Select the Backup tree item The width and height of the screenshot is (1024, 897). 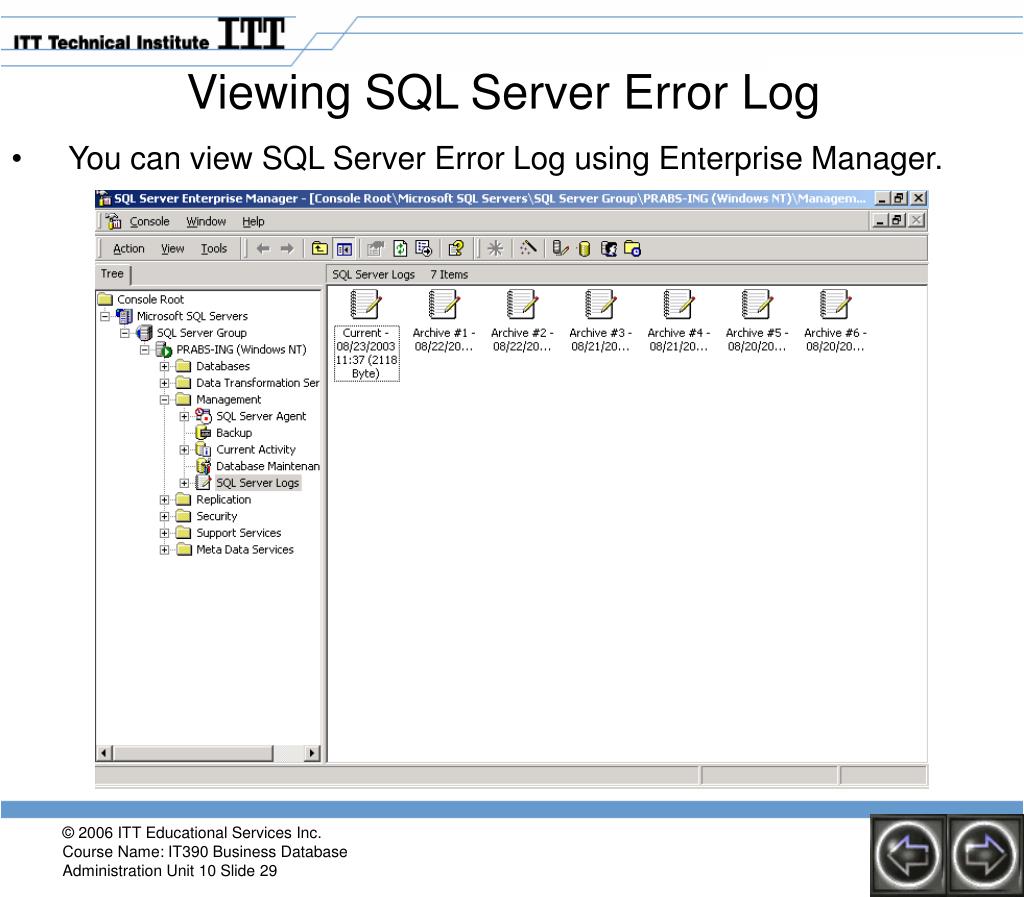click(x=234, y=433)
